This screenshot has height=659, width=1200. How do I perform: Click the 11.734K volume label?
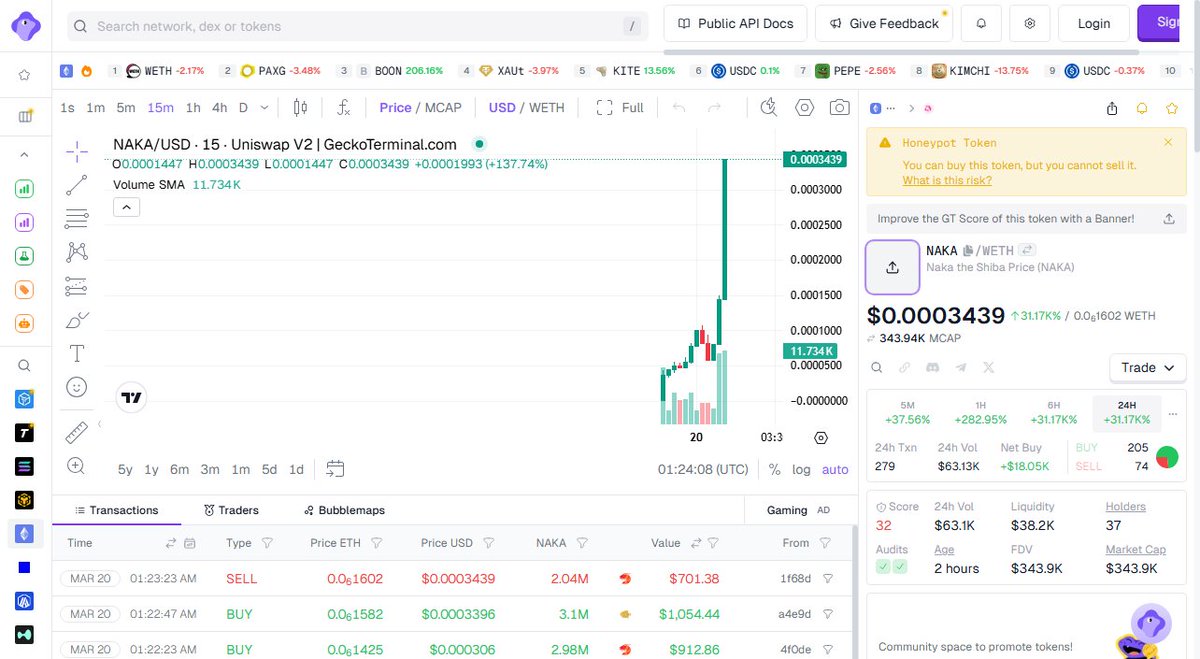[811, 351]
